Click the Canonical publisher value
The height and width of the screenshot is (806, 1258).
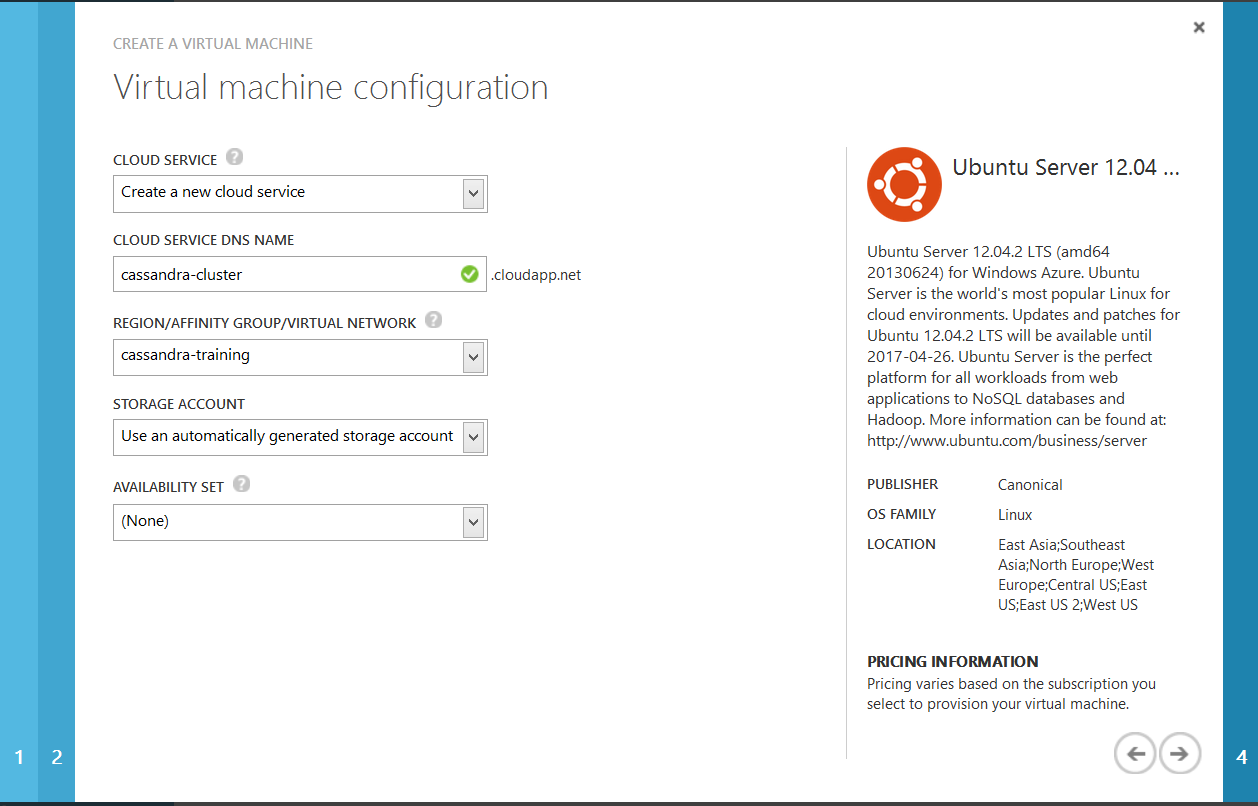coord(1030,485)
